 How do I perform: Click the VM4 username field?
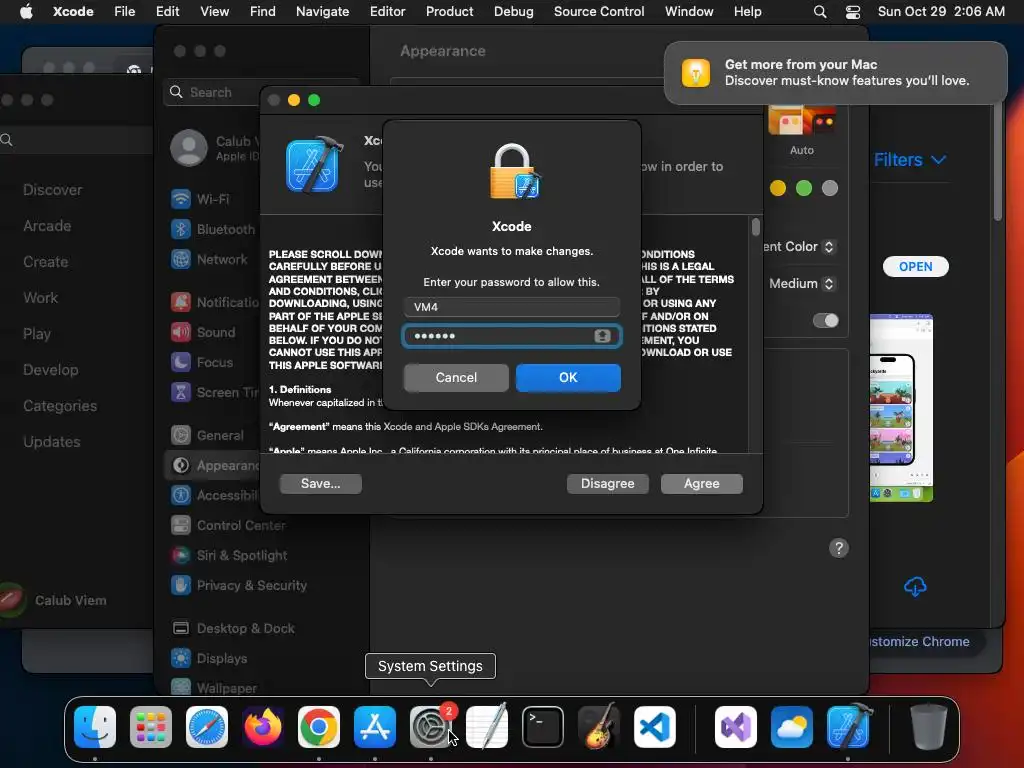click(512, 307)
